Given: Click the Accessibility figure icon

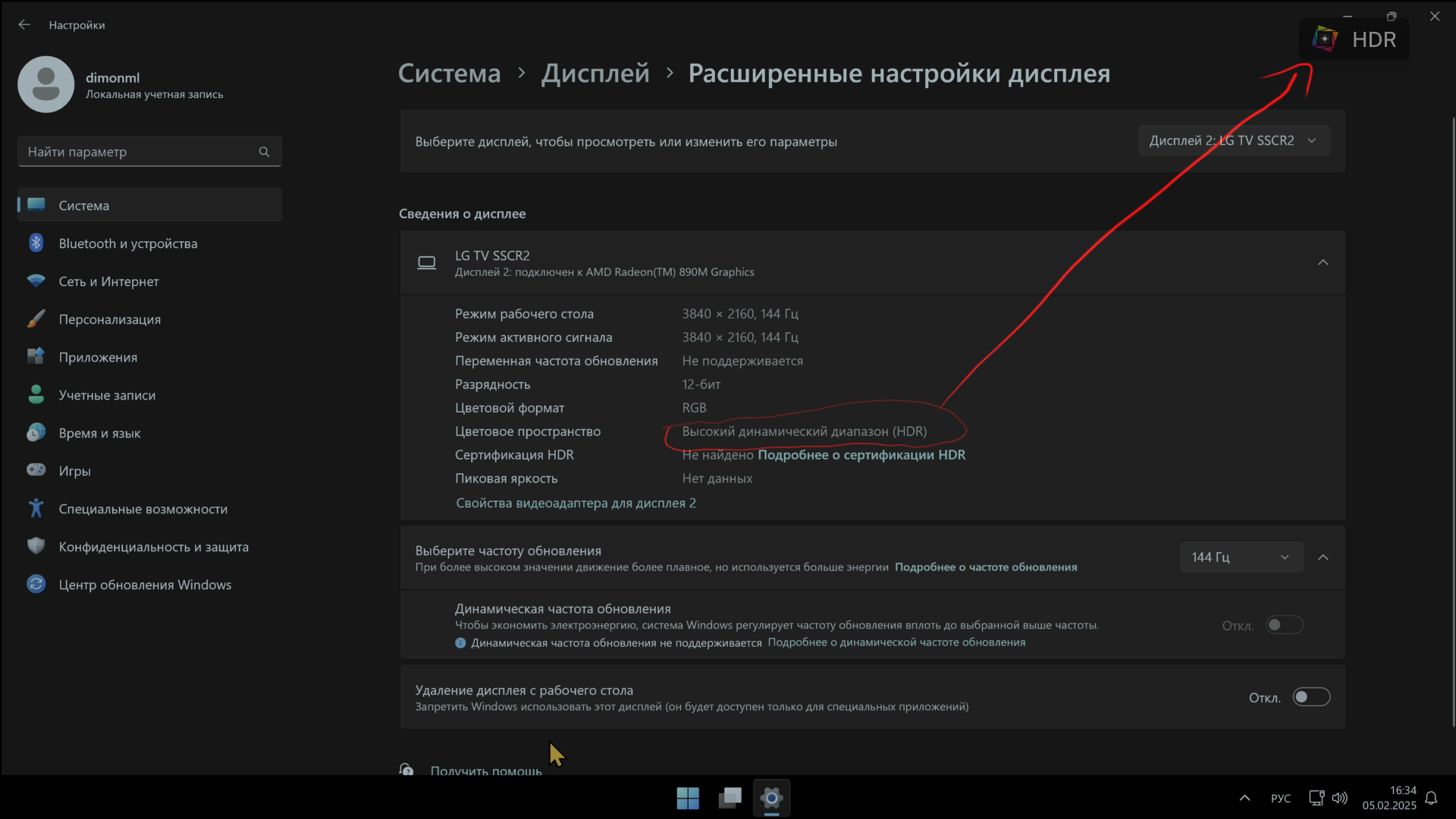Looking at the screenshot, I should pyautogui.click(x=36, y=509).
